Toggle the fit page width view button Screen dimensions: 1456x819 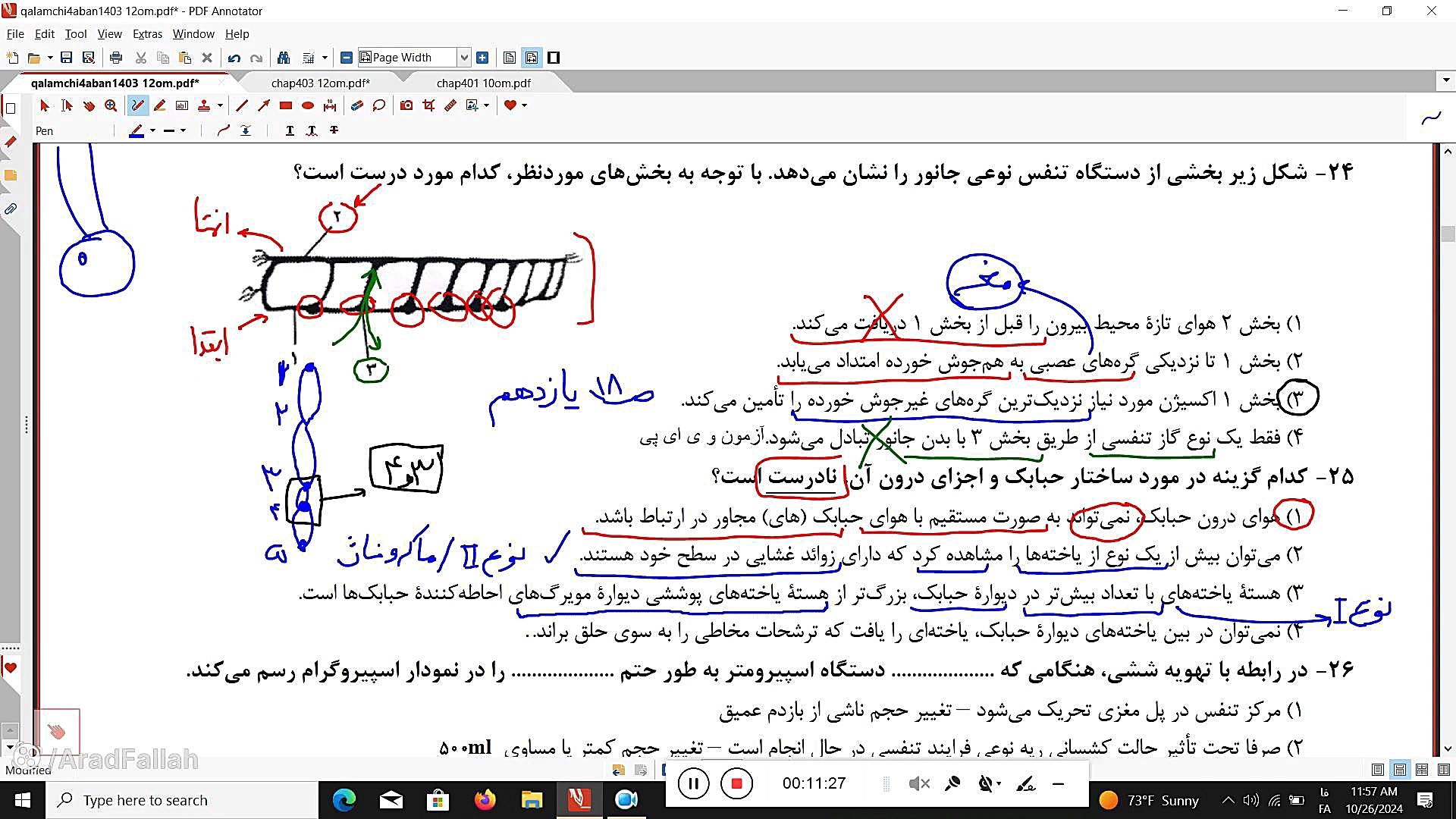coord(532,58)
